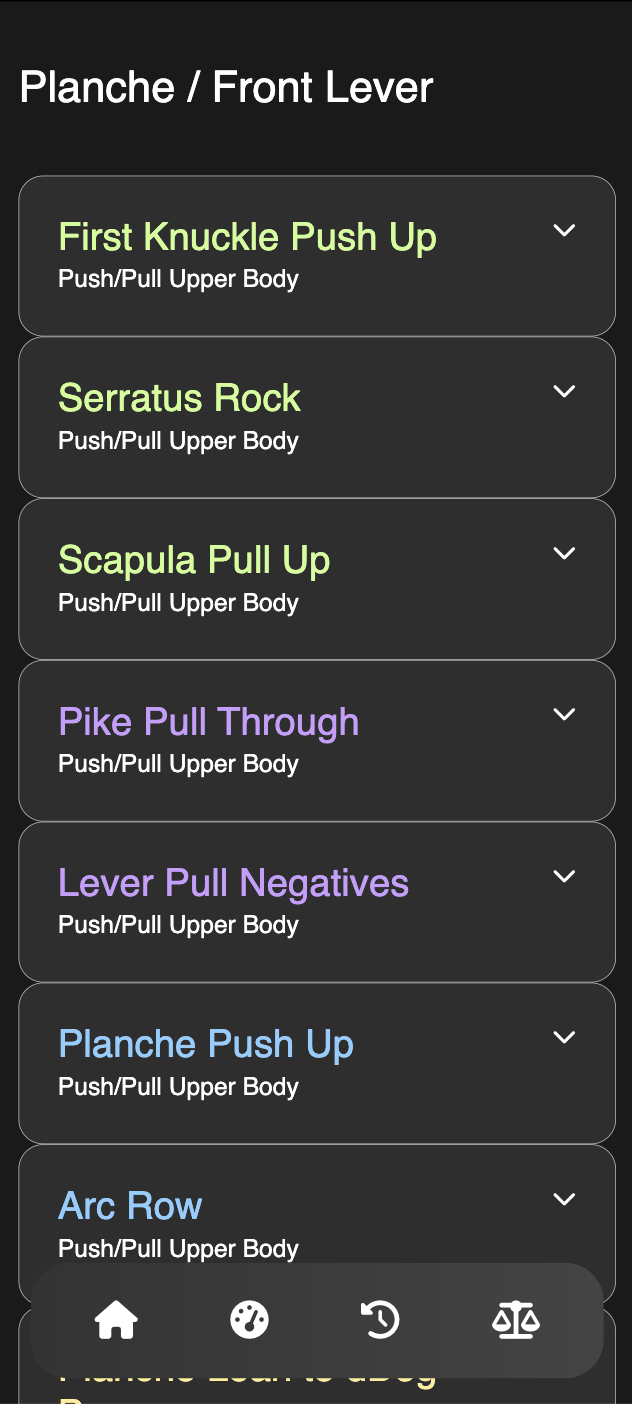This screenshot has width=632, height=1404.
Task: Click the Arc Row exercise title
Action: [130, 1206]
